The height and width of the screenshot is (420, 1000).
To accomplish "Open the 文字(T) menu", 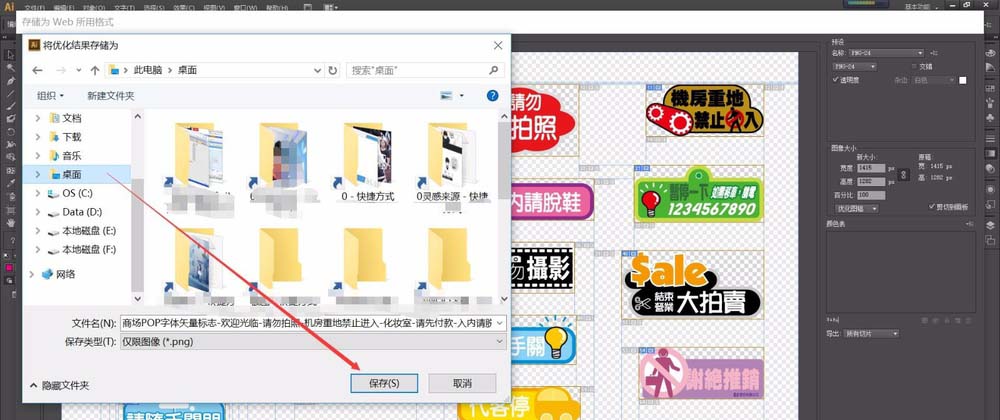I will tap(125, 8).
